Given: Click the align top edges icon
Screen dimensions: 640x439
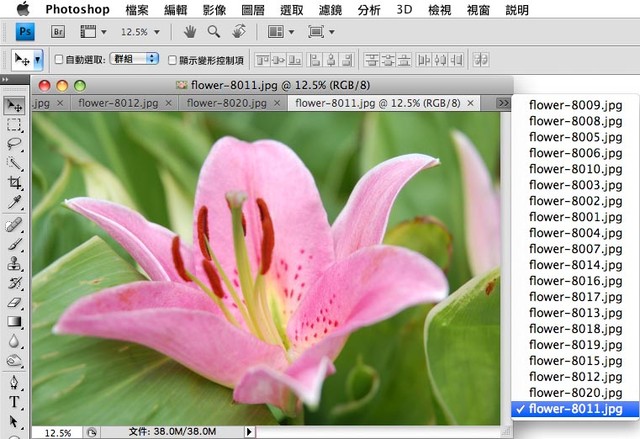Looking at the screenshot, I should tap(262, 60).
